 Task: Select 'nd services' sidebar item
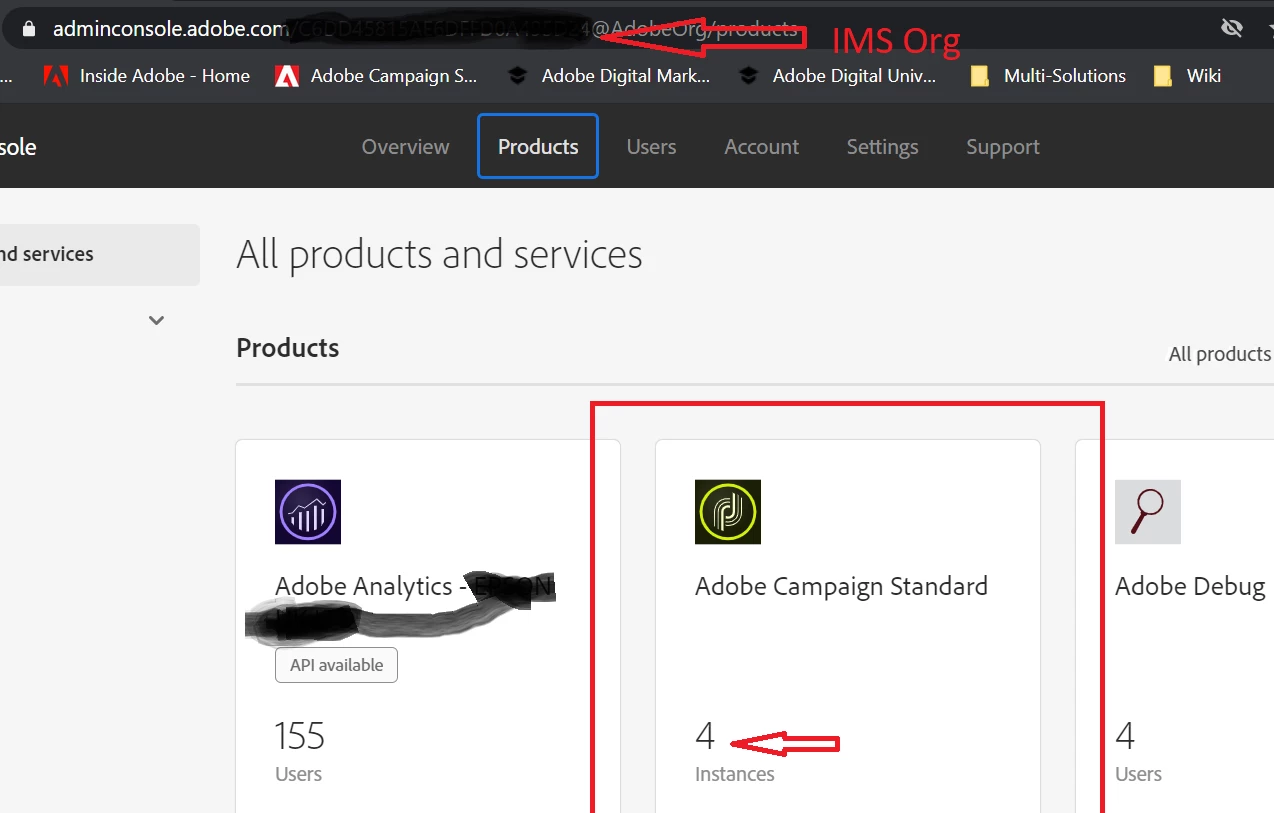click(x=99, y=255)
